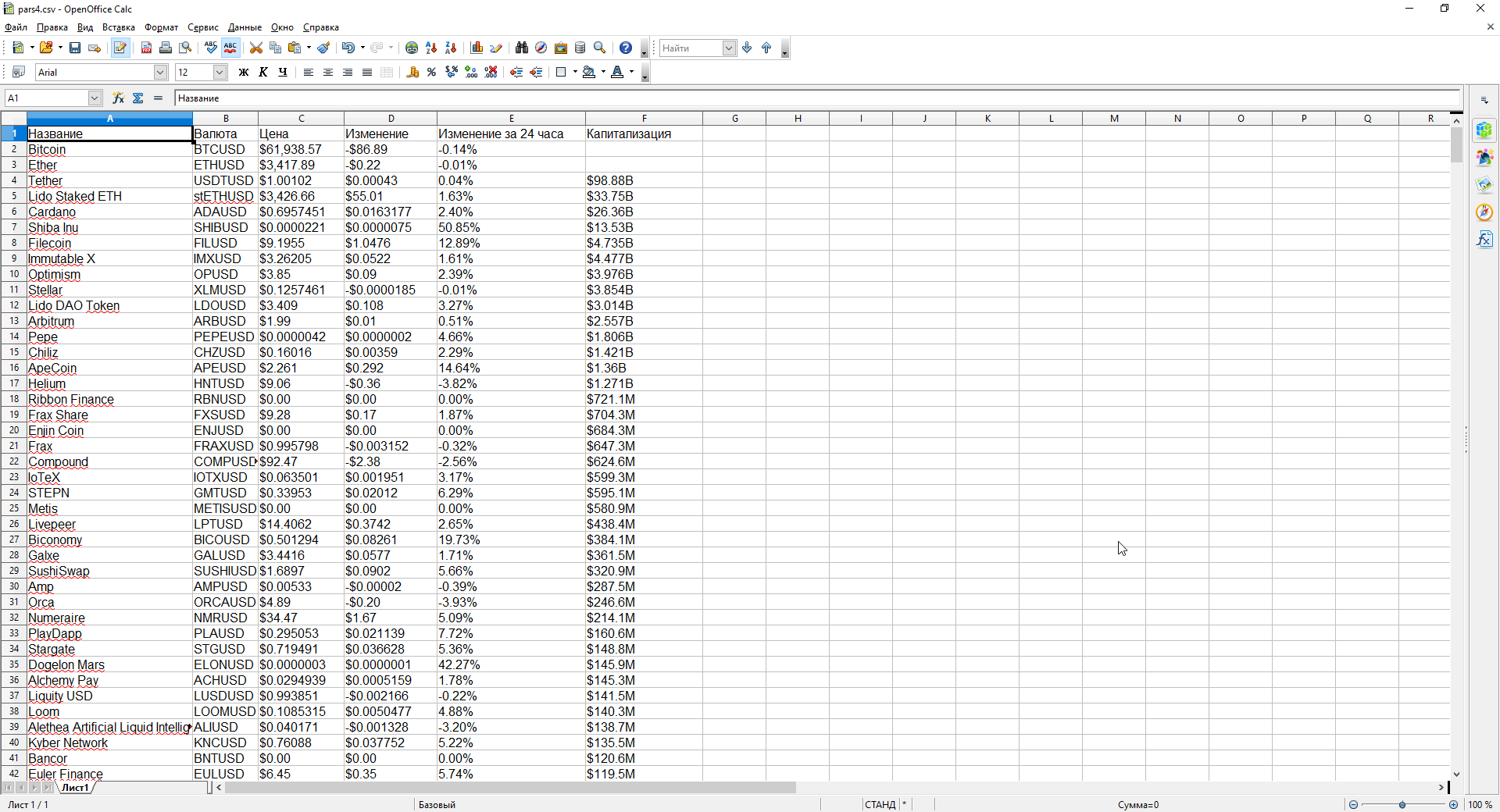Apply percent number format

(x=432, y=72)
